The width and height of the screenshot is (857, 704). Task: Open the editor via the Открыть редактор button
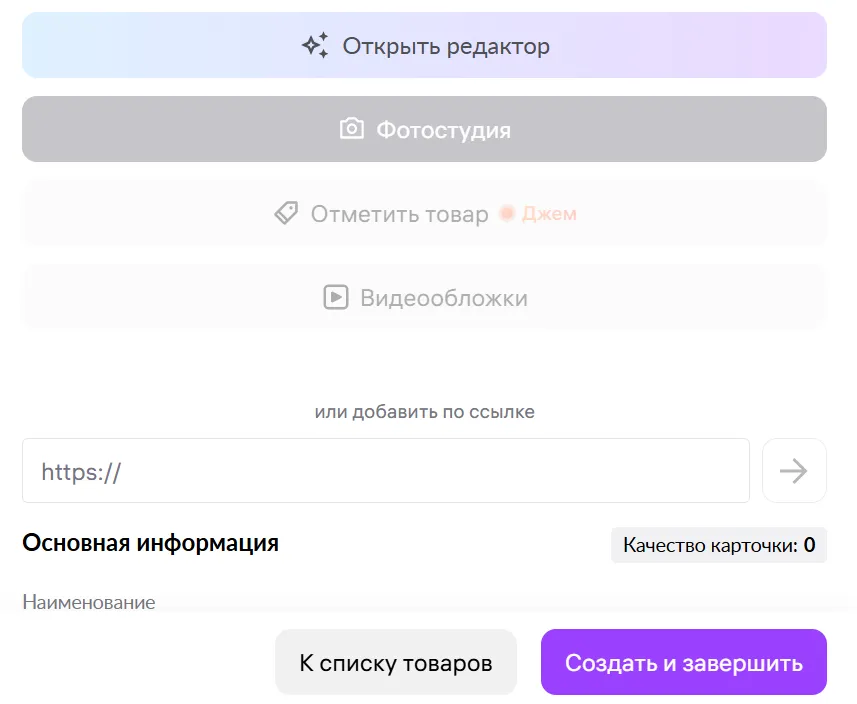(424, 46)
